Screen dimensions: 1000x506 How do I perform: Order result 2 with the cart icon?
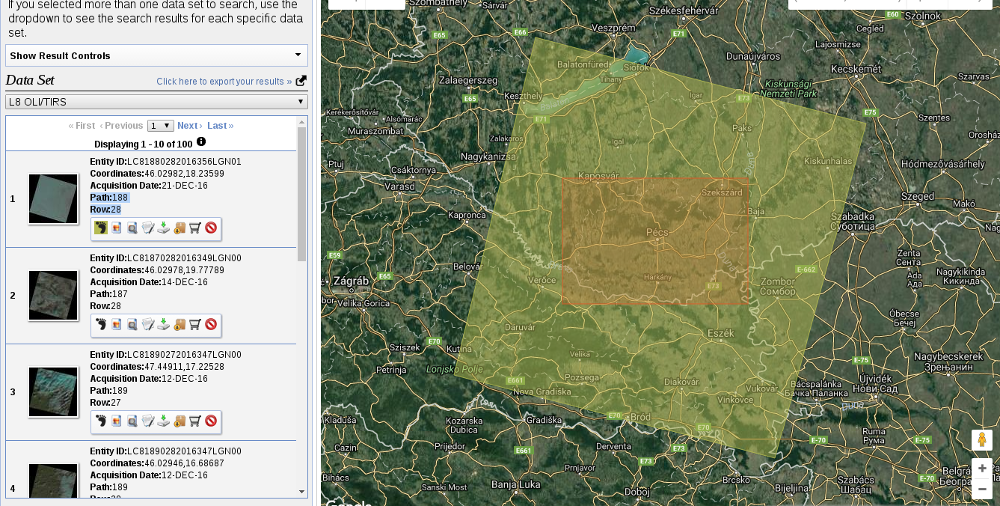coord(195,324)
